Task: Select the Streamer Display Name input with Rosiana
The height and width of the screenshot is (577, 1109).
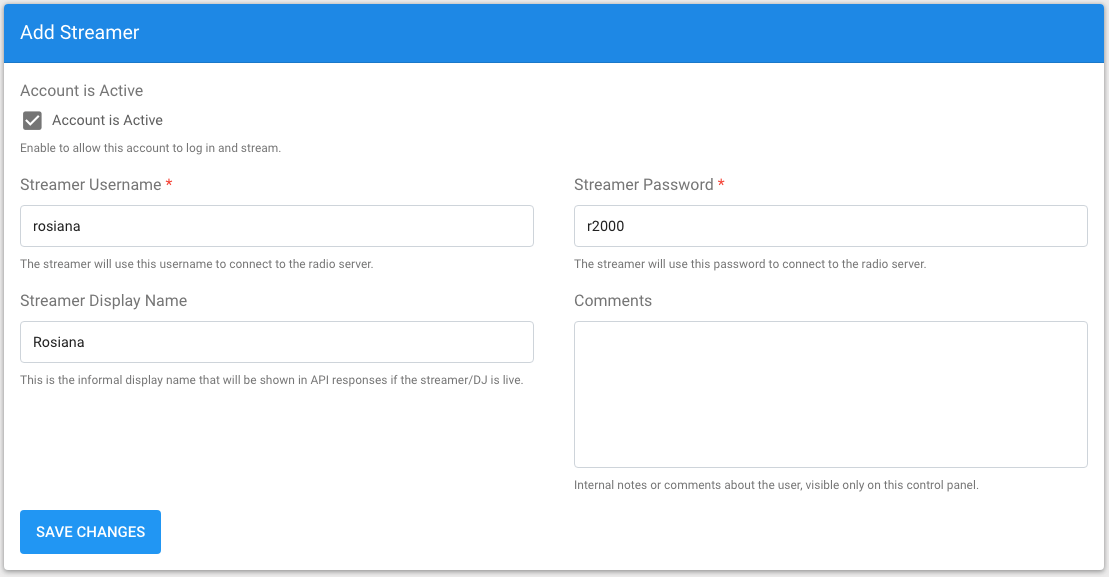Action: pyautogui.click(x=277, y=342)
